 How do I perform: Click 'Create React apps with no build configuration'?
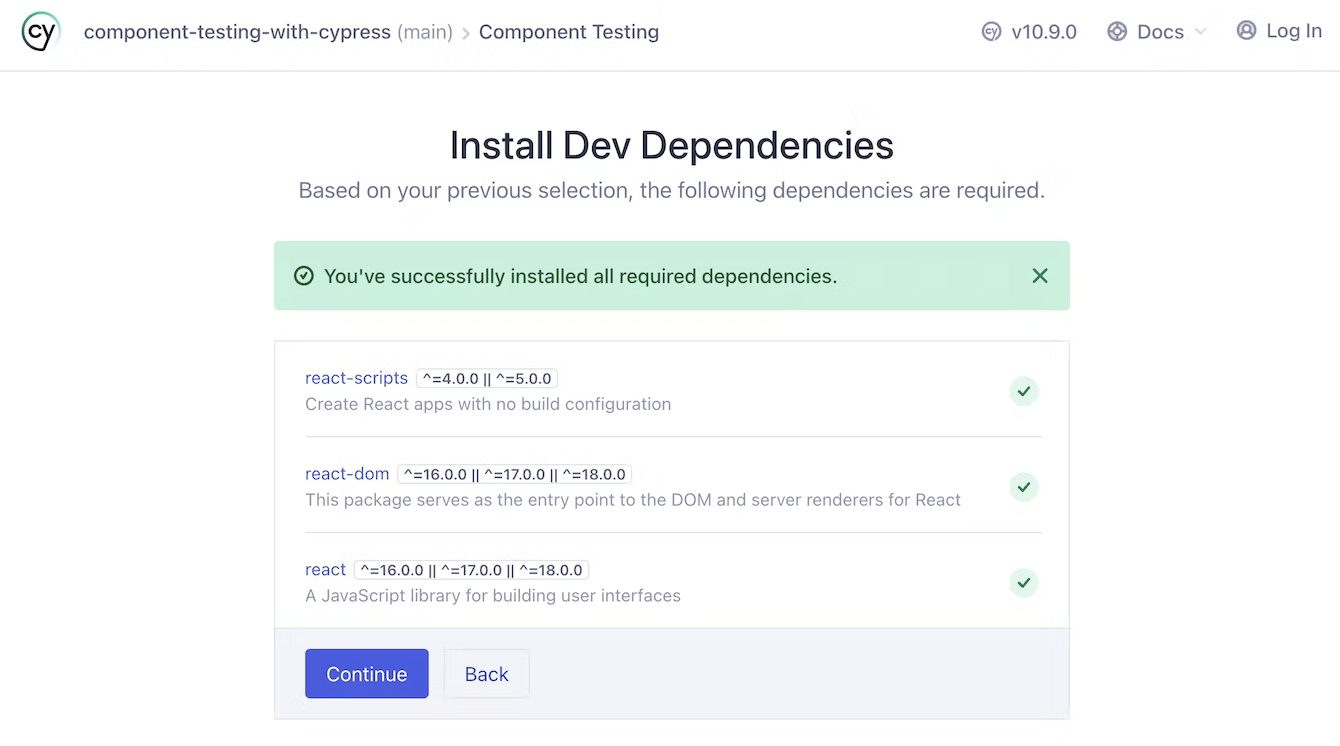(x=488, y=404)
